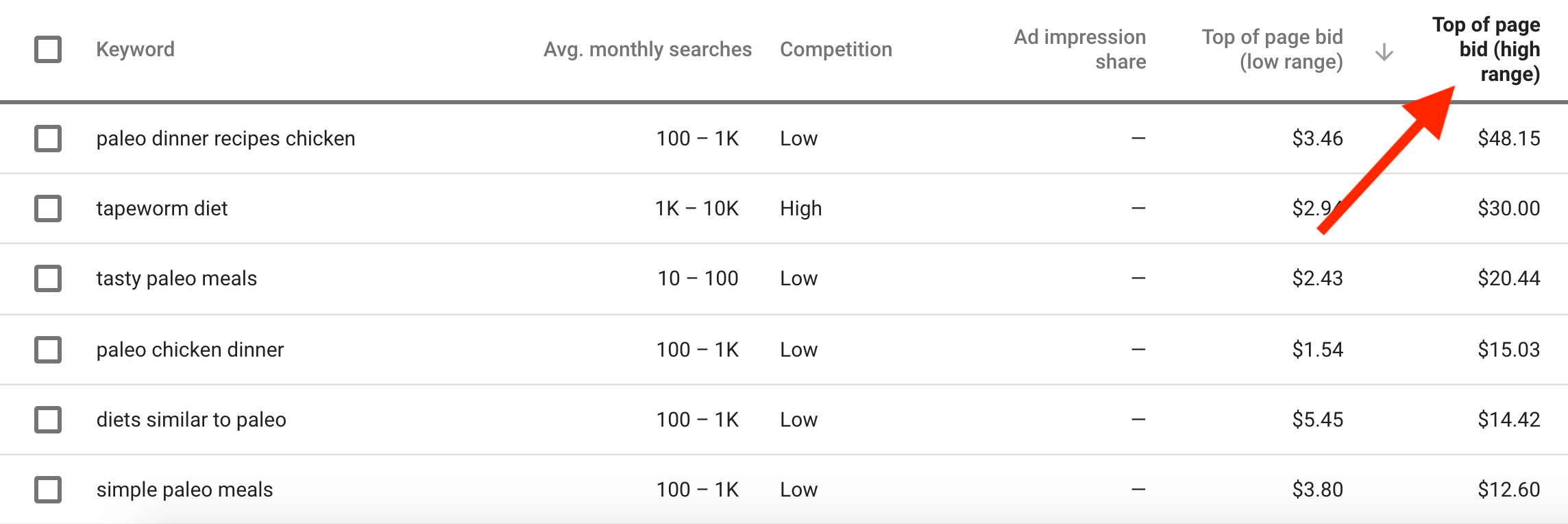Screen dimensions: 1568x524
Task: Click the 'High' competition value for tapeworm diet
Action: (801, 209)
